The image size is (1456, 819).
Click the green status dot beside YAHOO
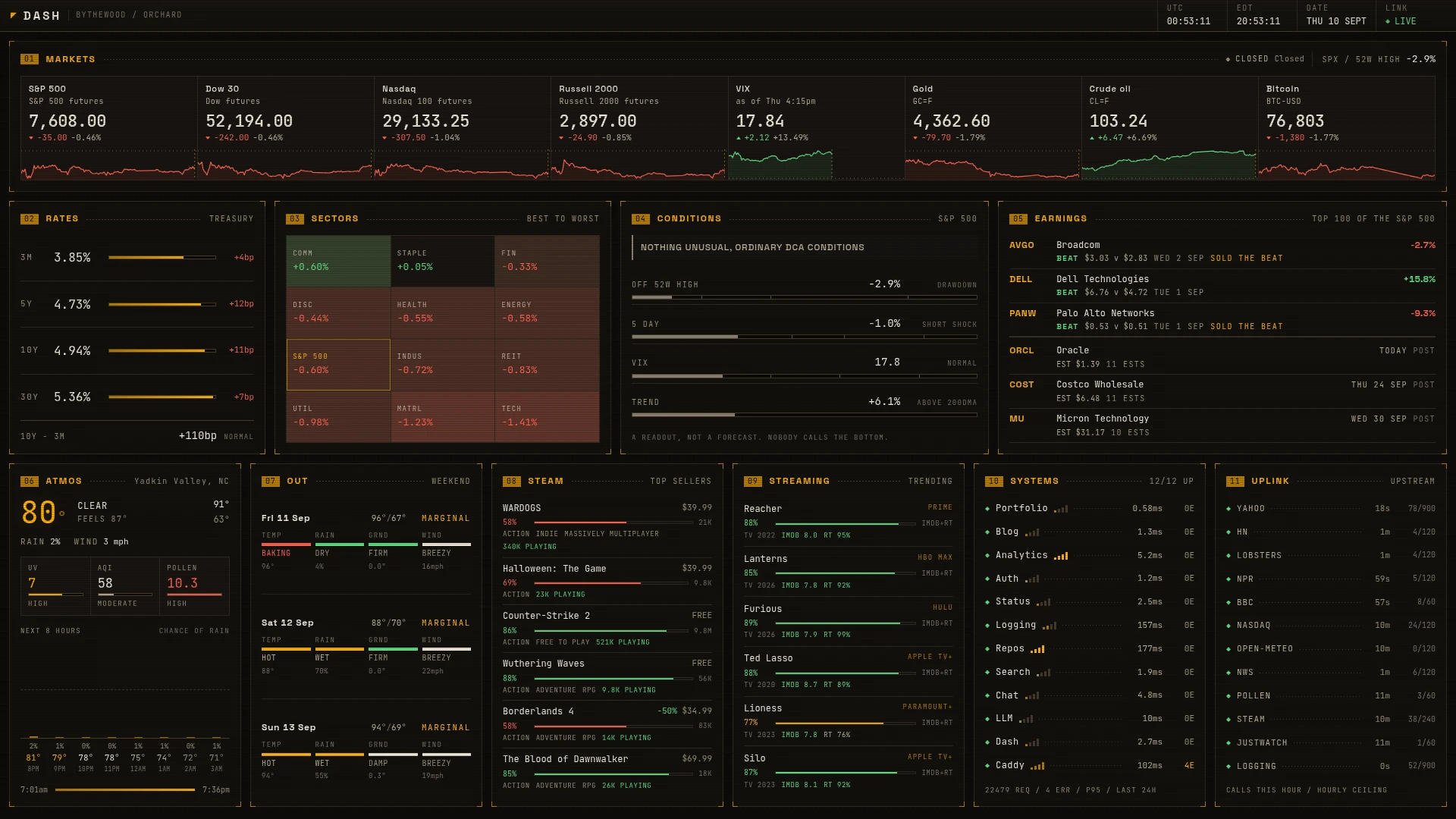pyautogui.click(x=1228, y=509)
